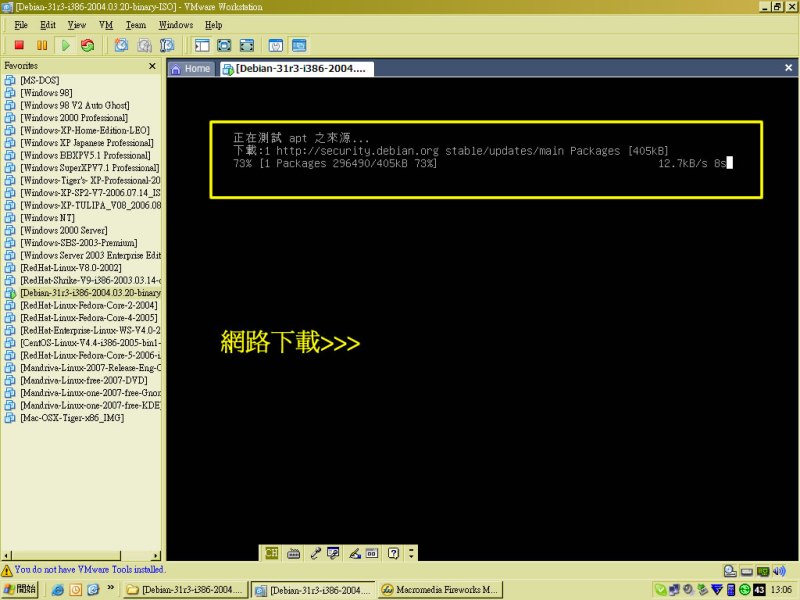The height and width of the screenshot is (600, 800).
Task: Click the IME handwriting pad icon
Action: pos(354,553)
